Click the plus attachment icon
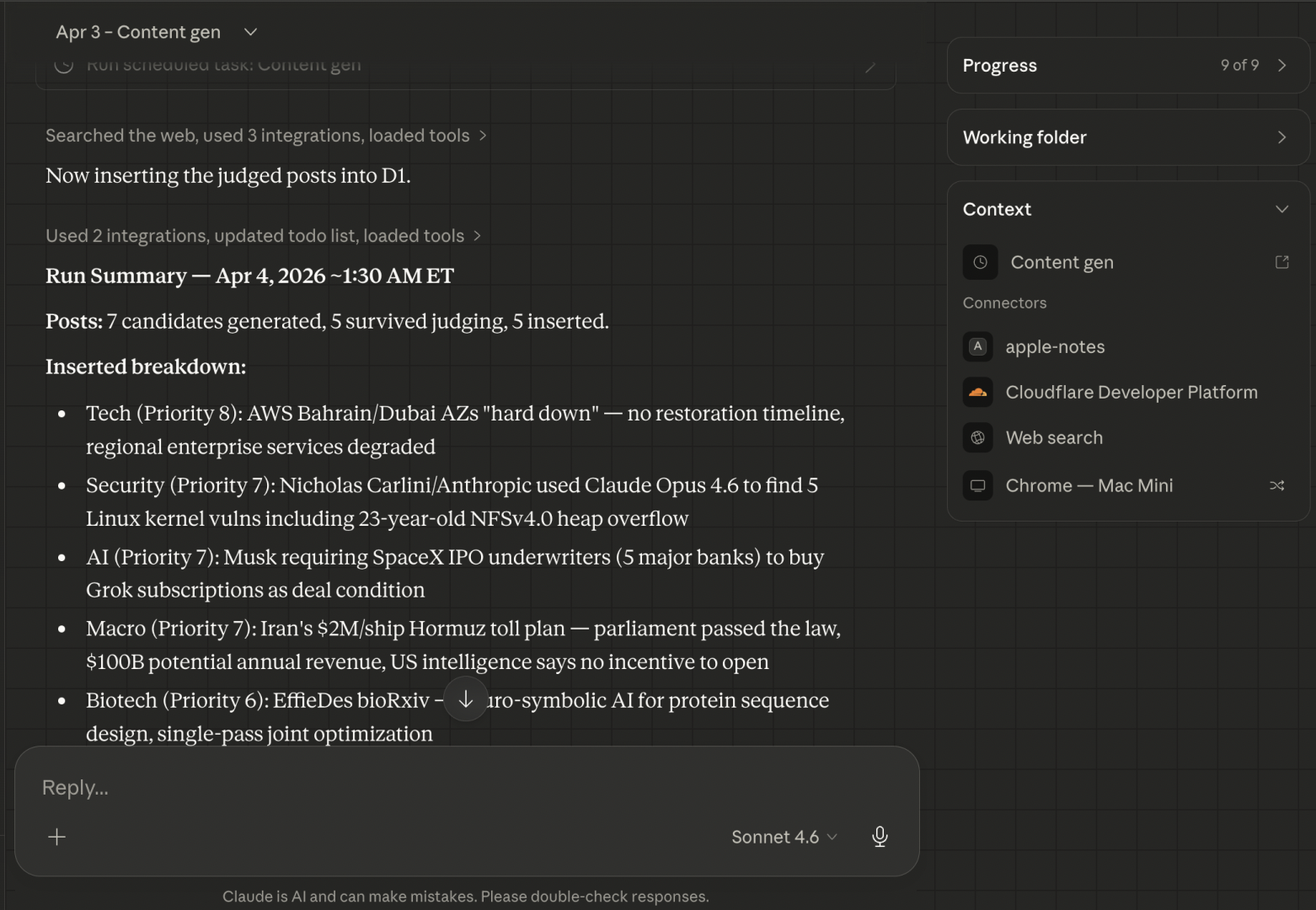 pyautogui.click(x=56, y=837)
